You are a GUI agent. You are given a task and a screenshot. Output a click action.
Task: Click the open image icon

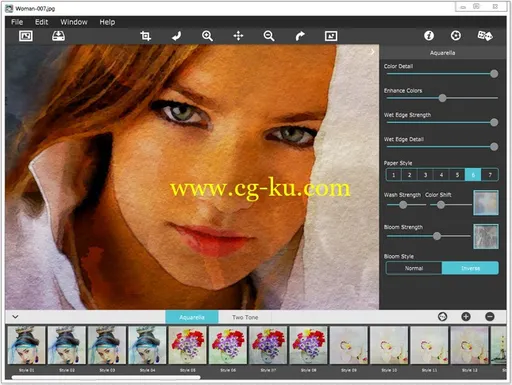click(x=26, y=36)
